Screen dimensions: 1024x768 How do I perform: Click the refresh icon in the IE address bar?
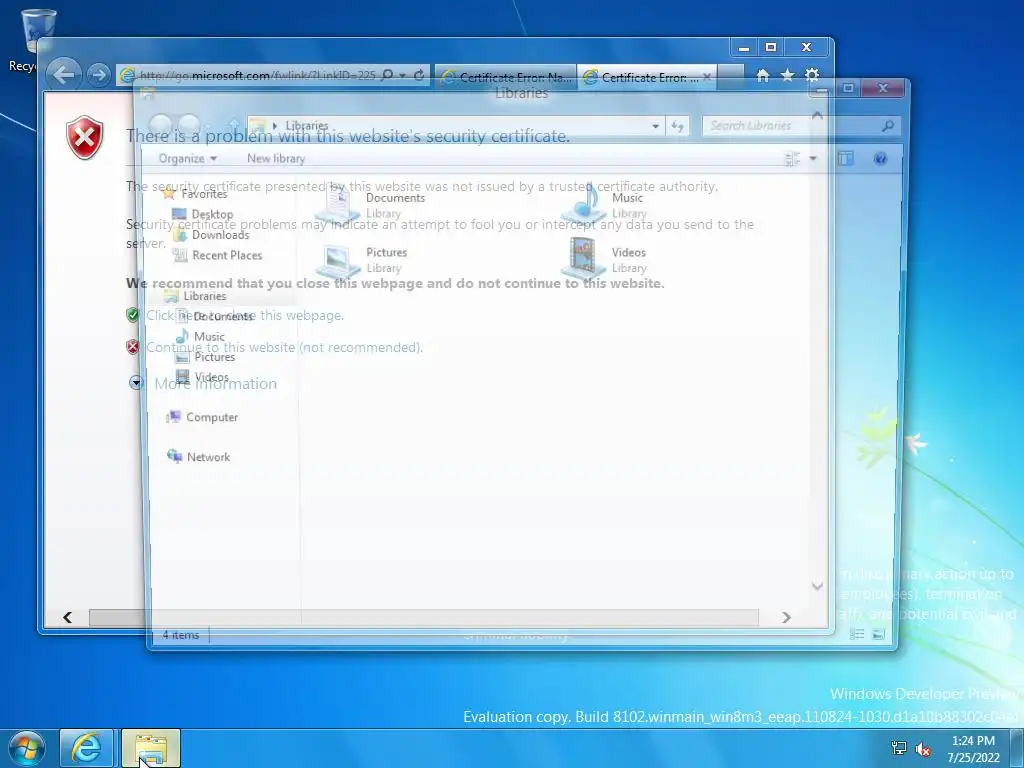tap(419, 75)
